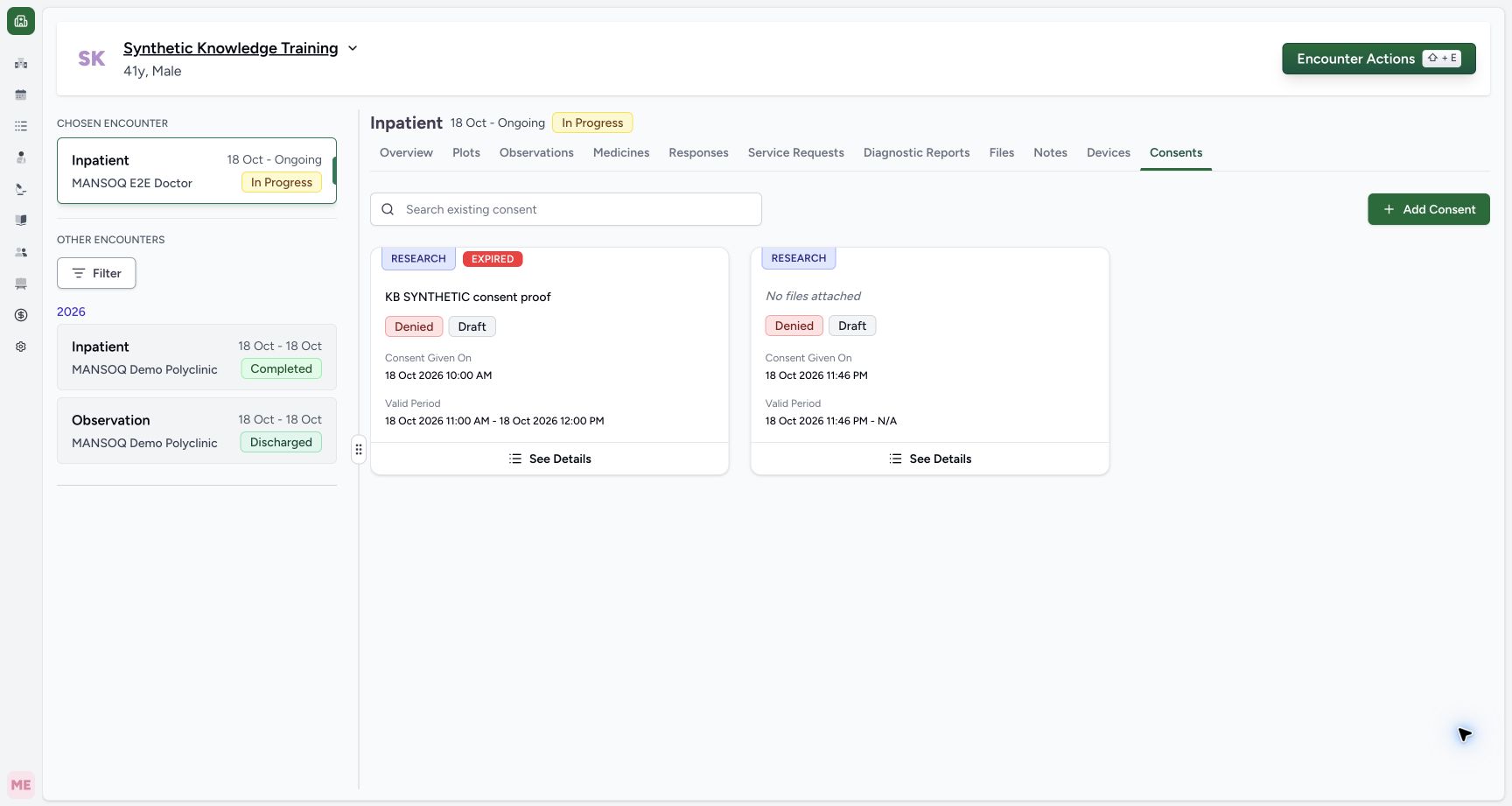Click the 2026 year heading
Image resolution: width=1512 pixels, height=806 pixels.
click(71, 312)
